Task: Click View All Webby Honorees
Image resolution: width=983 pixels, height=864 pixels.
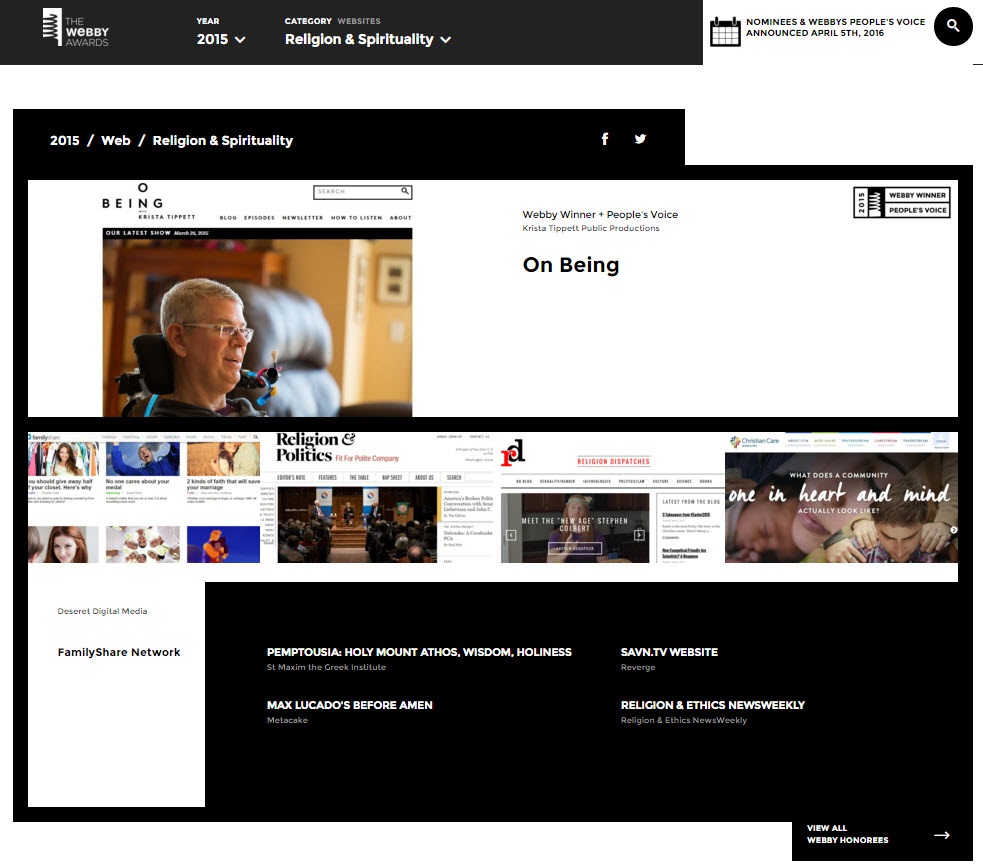Action: point(847,834)
